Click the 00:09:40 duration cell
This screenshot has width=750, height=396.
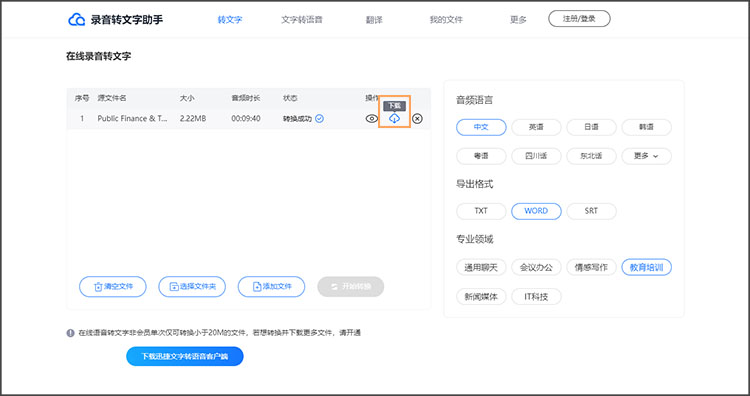[x=246, y=118]
